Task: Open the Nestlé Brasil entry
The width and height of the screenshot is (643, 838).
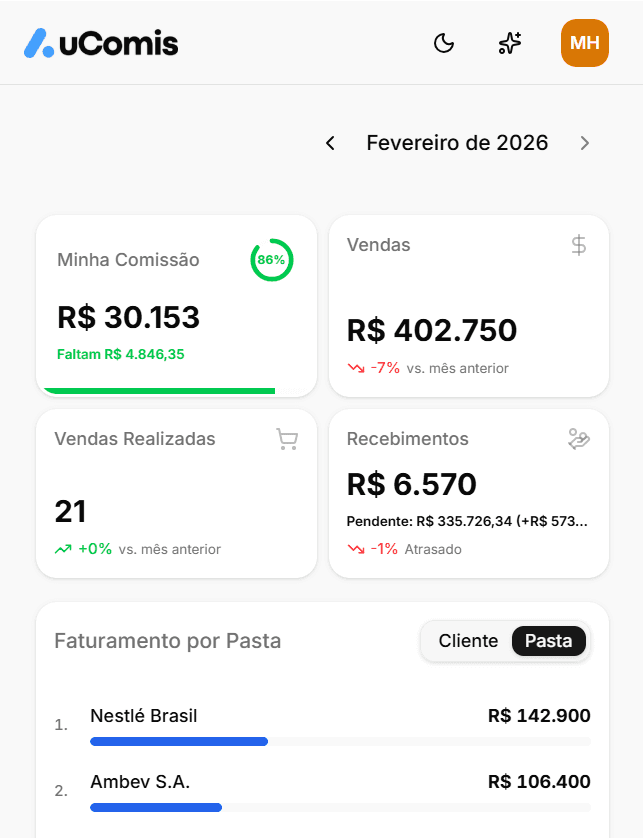Action: pyautogui.click(x=145, y=716)
